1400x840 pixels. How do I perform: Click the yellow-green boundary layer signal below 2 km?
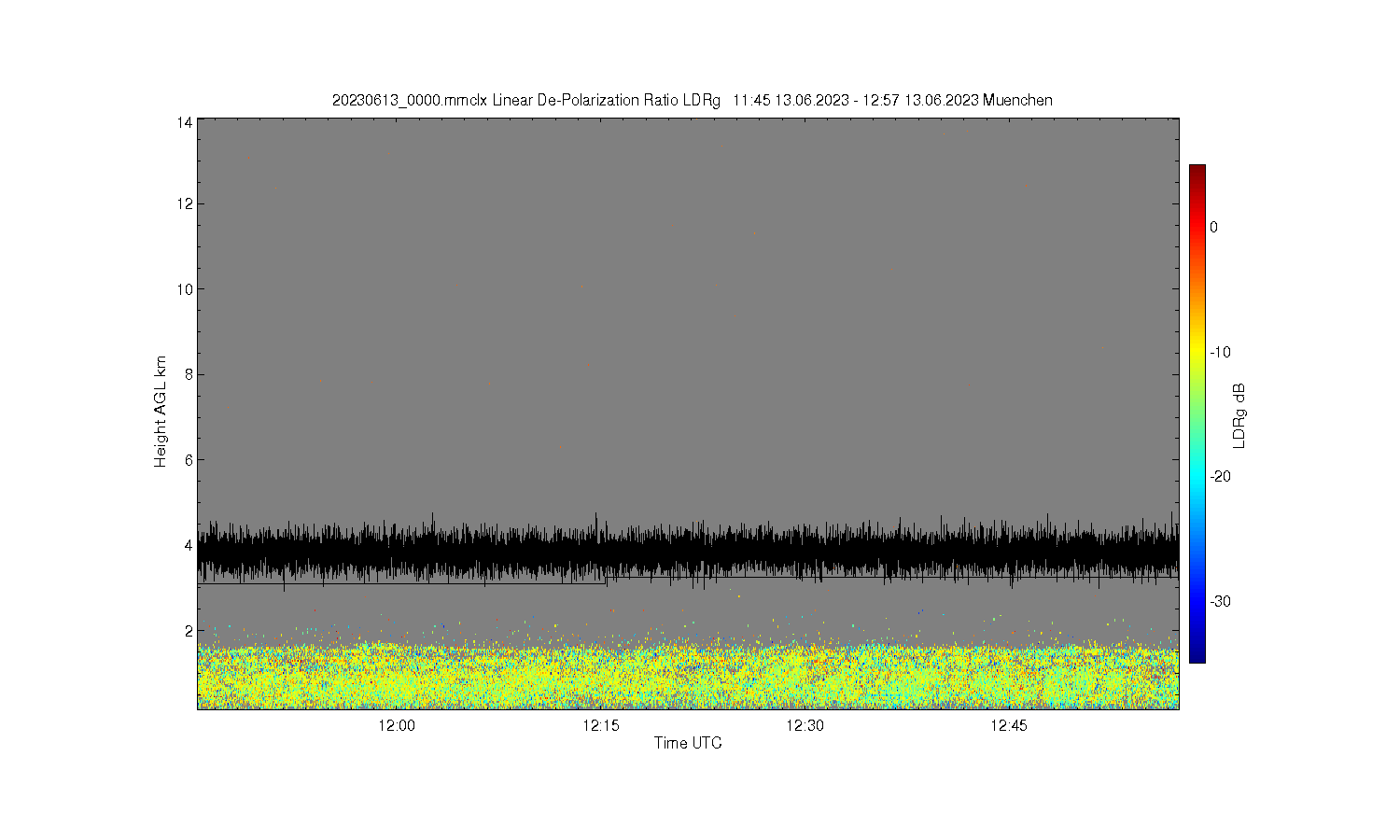(x=688, y=677)
